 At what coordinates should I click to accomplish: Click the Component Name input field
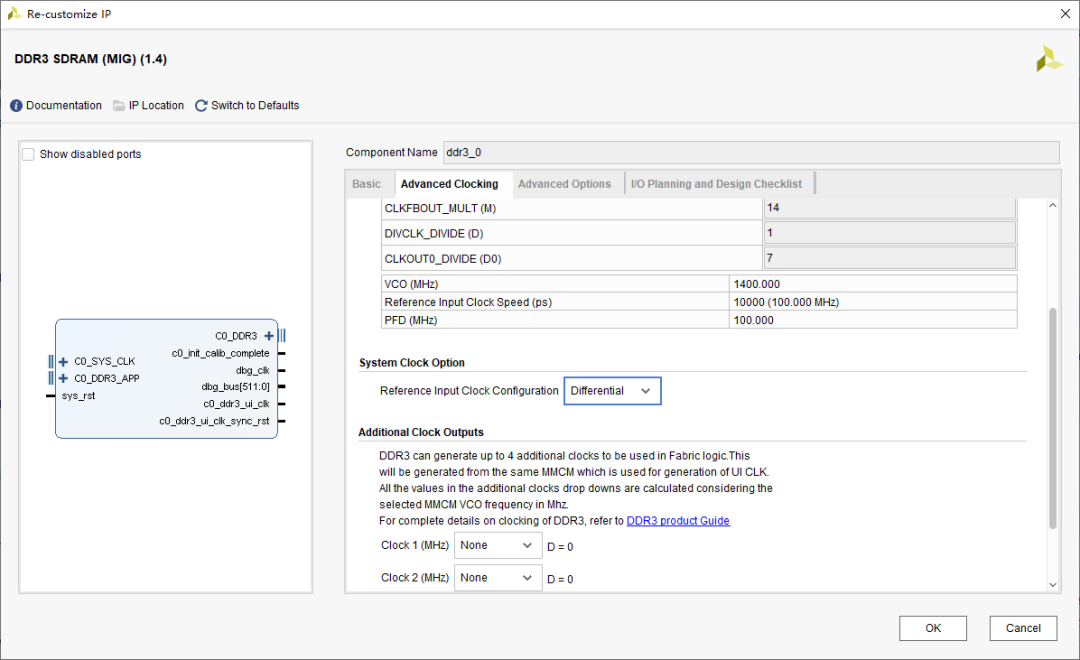(750, 152)
